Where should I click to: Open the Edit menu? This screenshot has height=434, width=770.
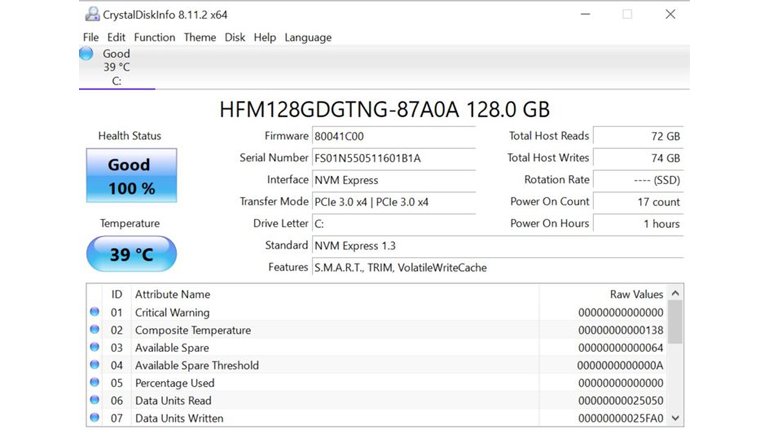pyautogui.click(x=116, y=37)
